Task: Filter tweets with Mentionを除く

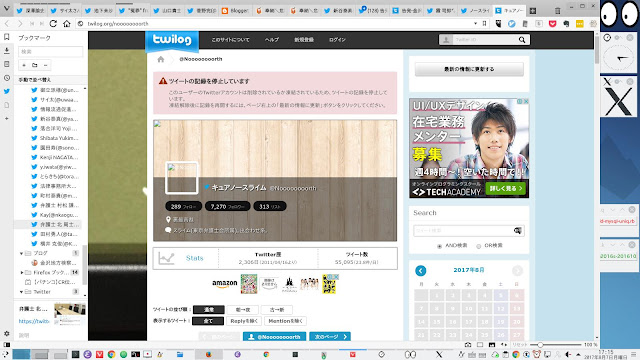Action: click(285, 321)
